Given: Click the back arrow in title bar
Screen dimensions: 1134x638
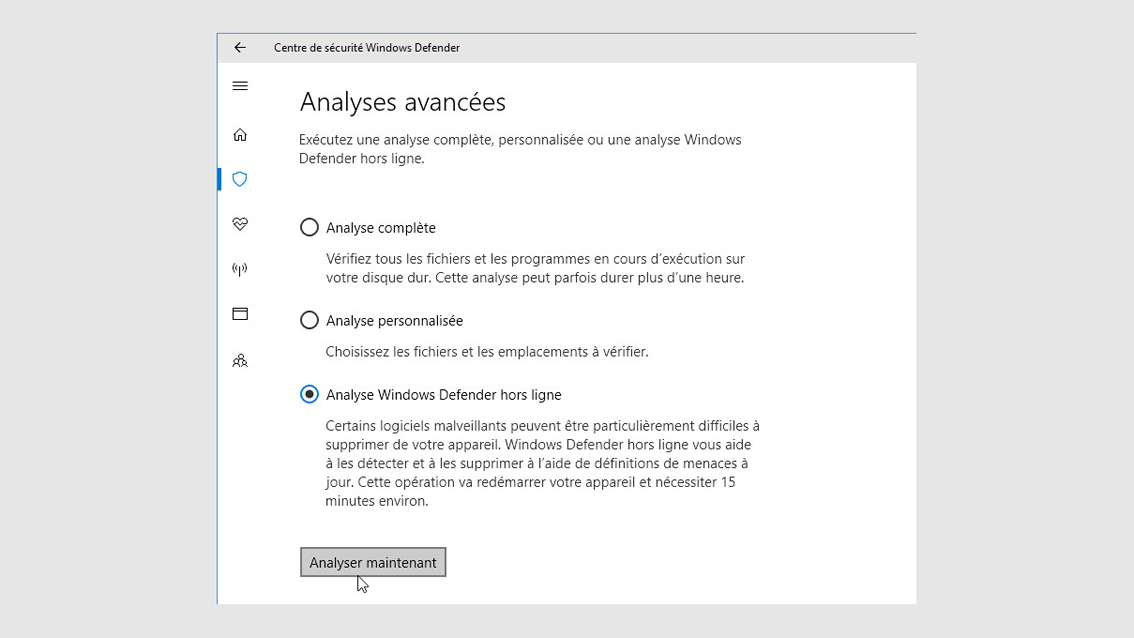Looking at the screenshot, I should coord(240,48).
